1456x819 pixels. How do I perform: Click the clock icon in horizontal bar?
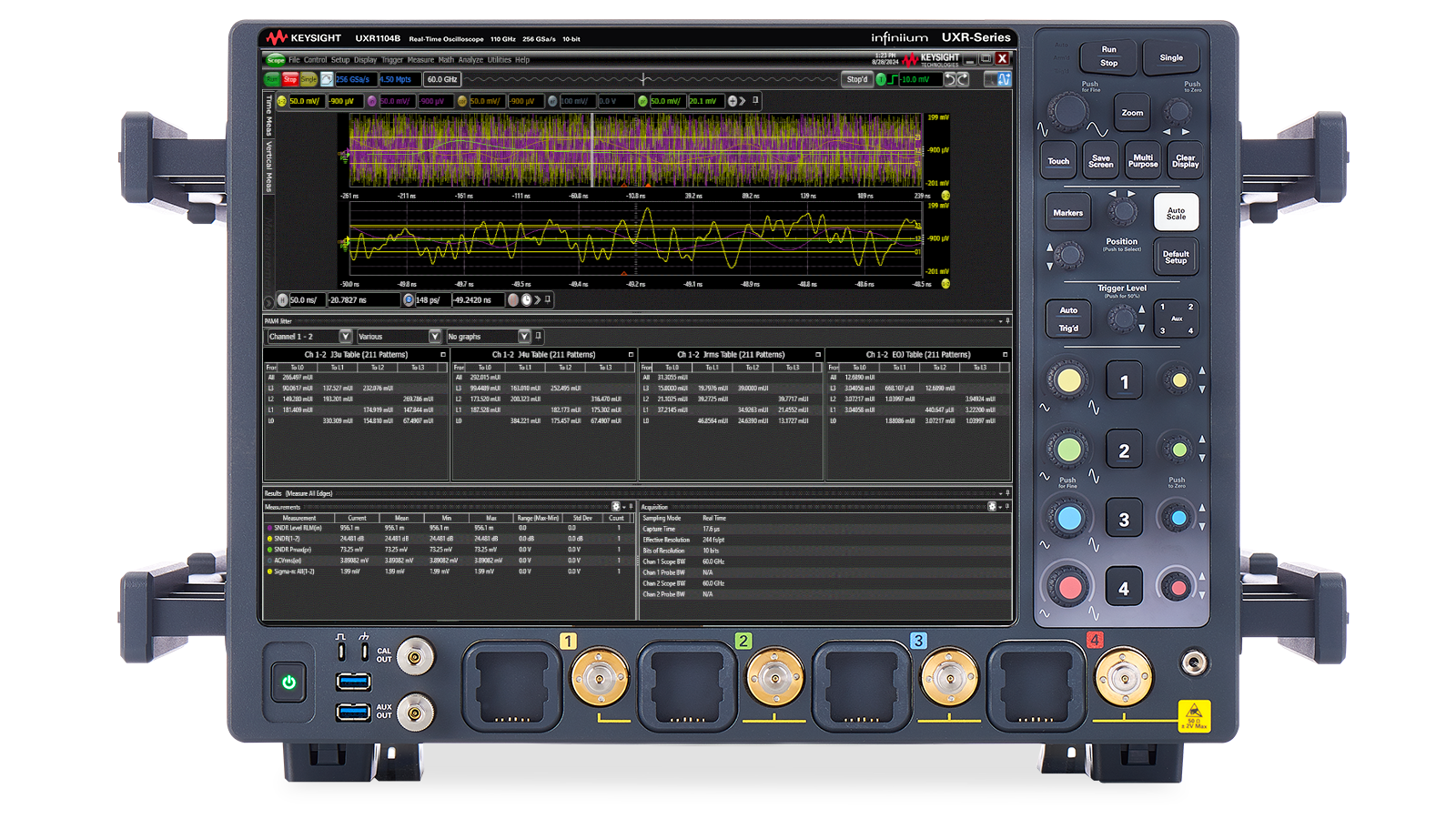526,299
